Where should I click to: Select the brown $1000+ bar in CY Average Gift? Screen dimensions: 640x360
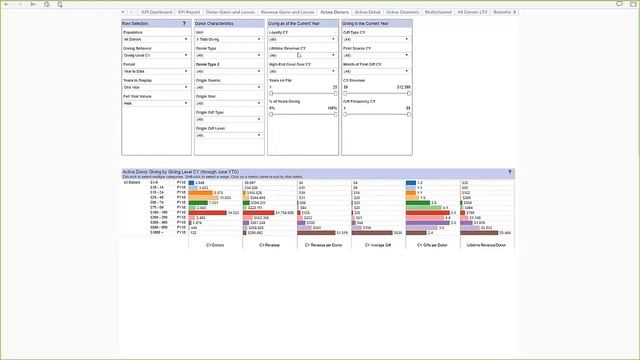click(x=372, y=233)
